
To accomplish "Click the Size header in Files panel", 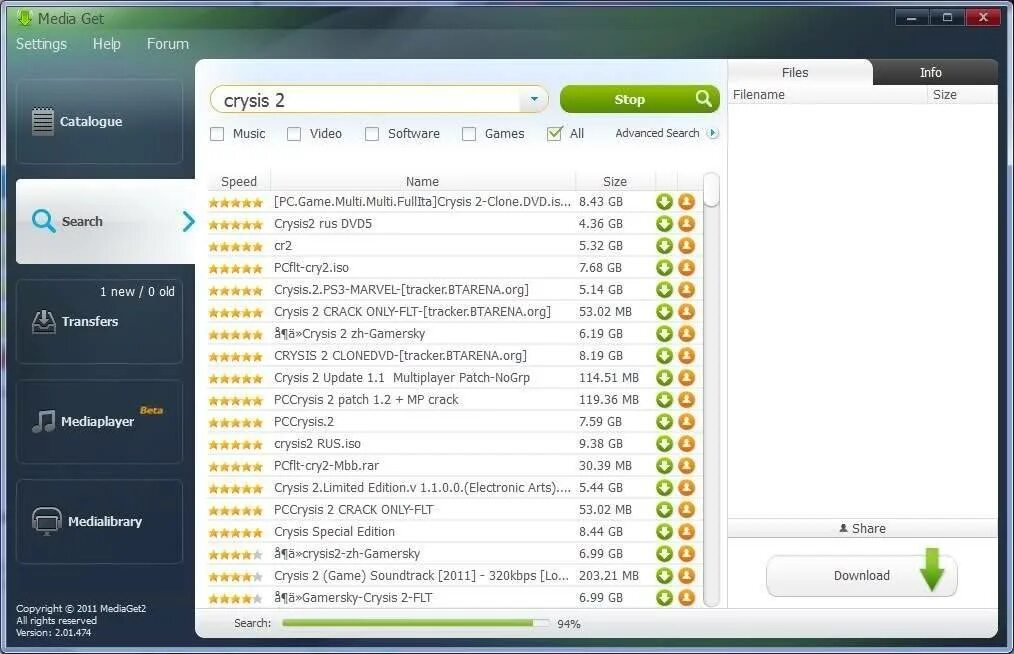I will tap(962, 95).
